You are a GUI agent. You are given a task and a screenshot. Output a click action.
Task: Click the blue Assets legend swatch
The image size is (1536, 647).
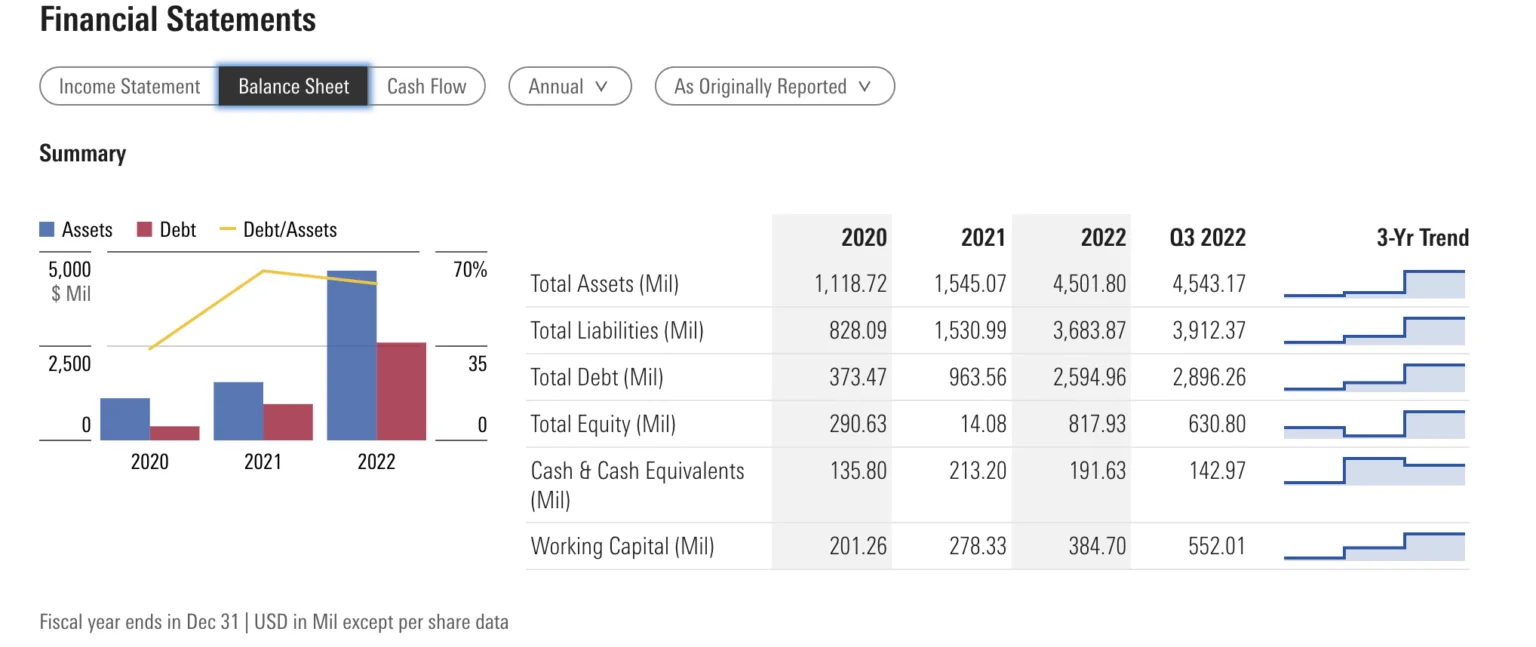click(x=47, y=230)
